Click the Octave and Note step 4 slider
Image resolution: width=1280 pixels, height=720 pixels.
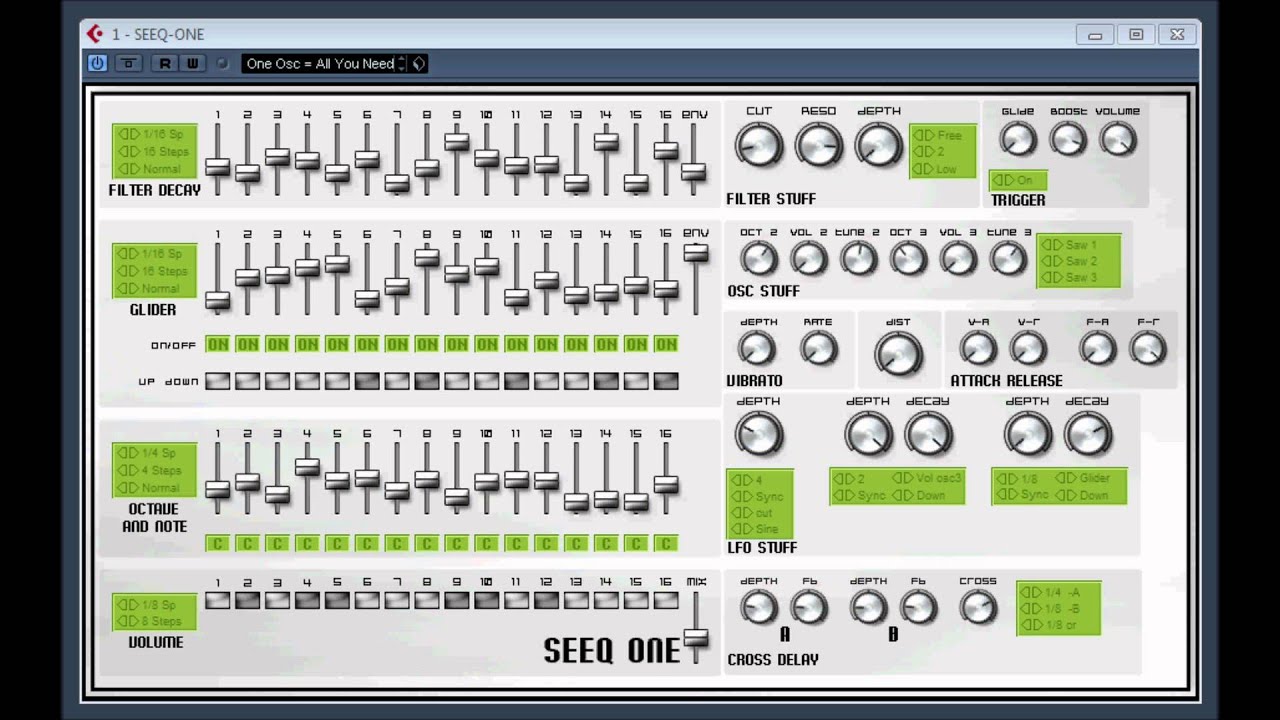307,466
